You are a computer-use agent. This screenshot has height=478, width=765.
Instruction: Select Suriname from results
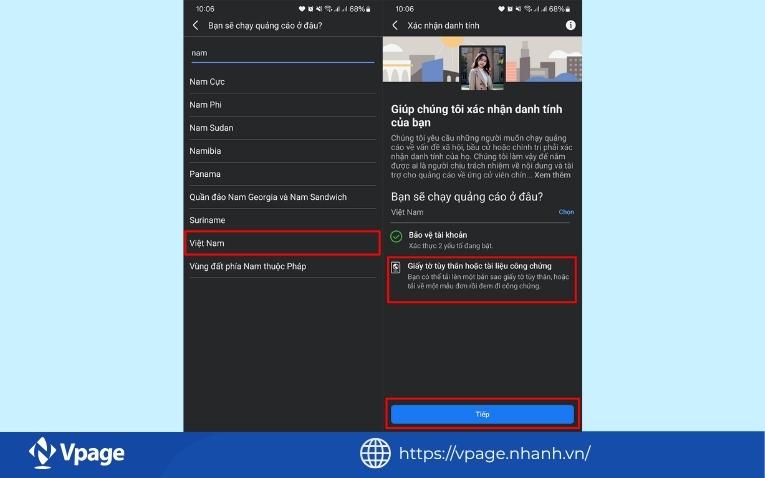click(x=208, y=220)
